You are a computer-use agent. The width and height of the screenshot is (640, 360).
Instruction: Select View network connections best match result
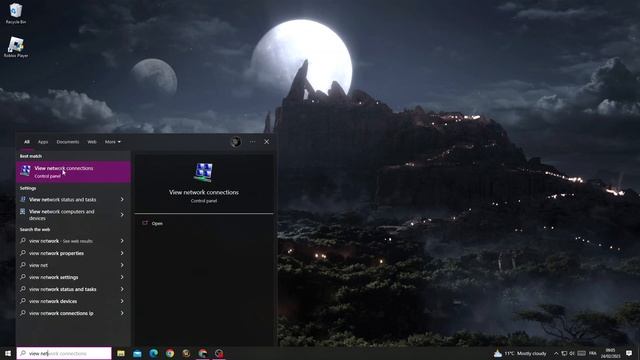[x=73, y=172]
